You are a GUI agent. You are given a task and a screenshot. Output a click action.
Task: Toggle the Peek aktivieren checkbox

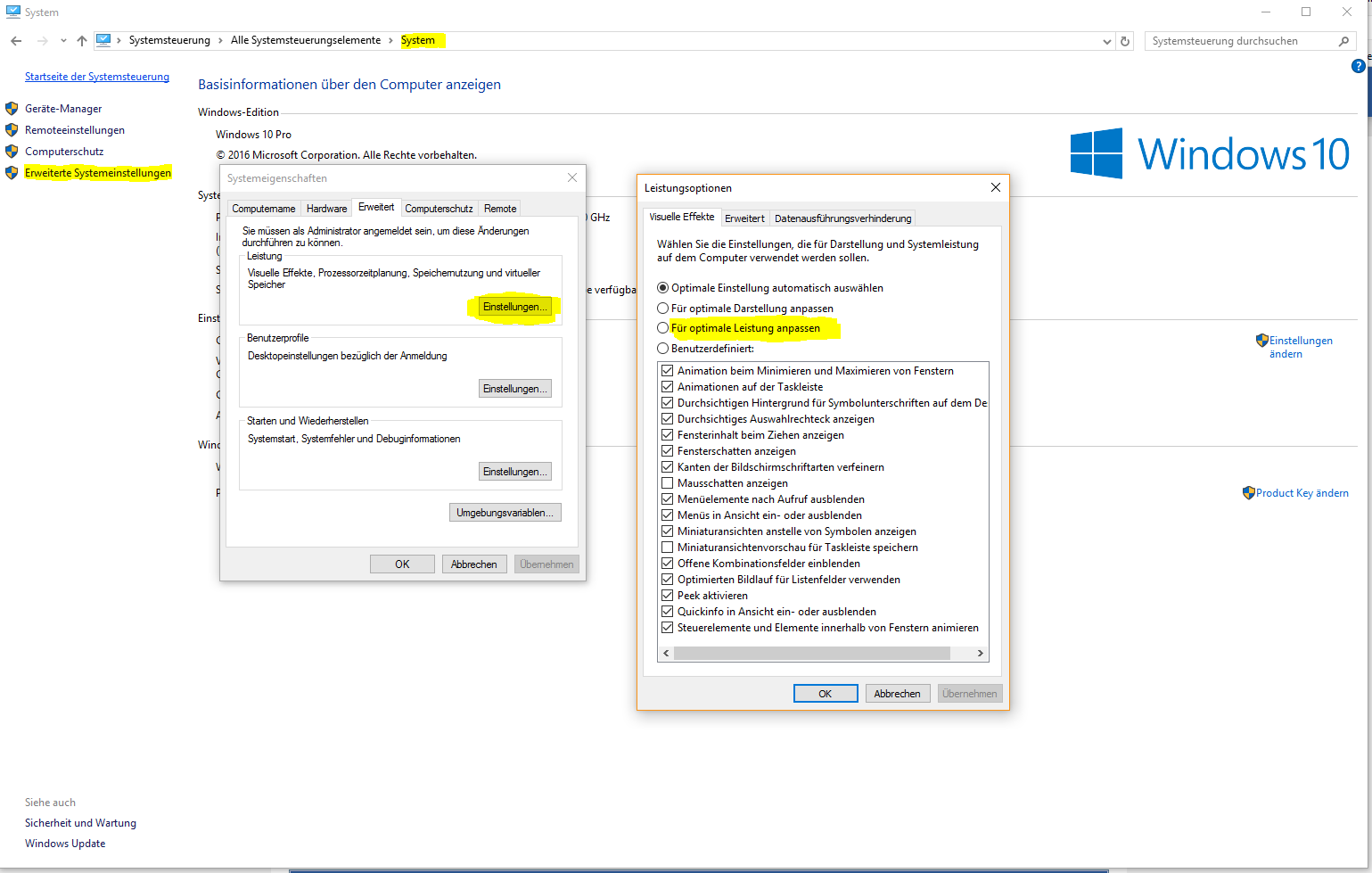click(x=667, y=596)
